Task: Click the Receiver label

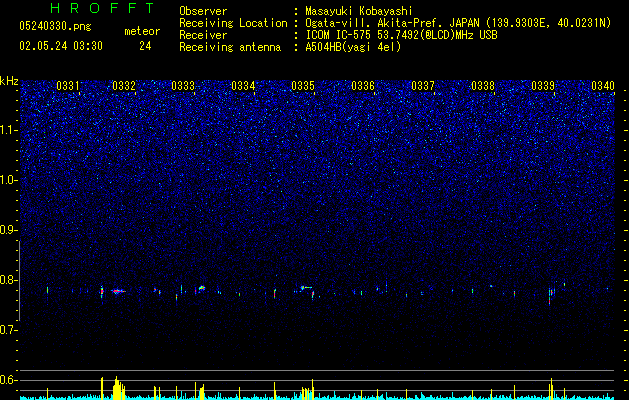Action: tap(203, 35)
